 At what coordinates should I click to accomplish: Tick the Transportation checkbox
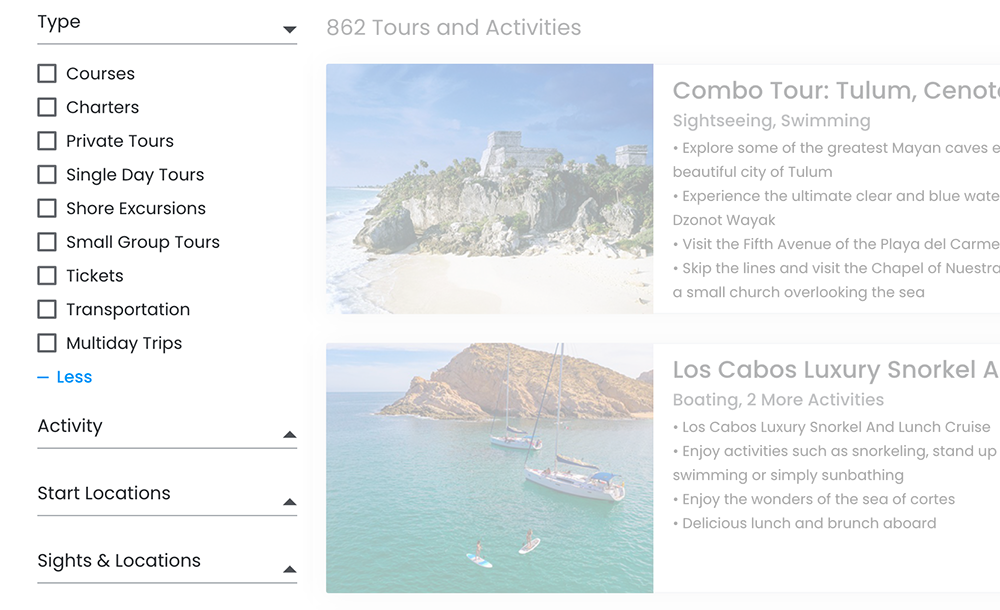[47, 309]
